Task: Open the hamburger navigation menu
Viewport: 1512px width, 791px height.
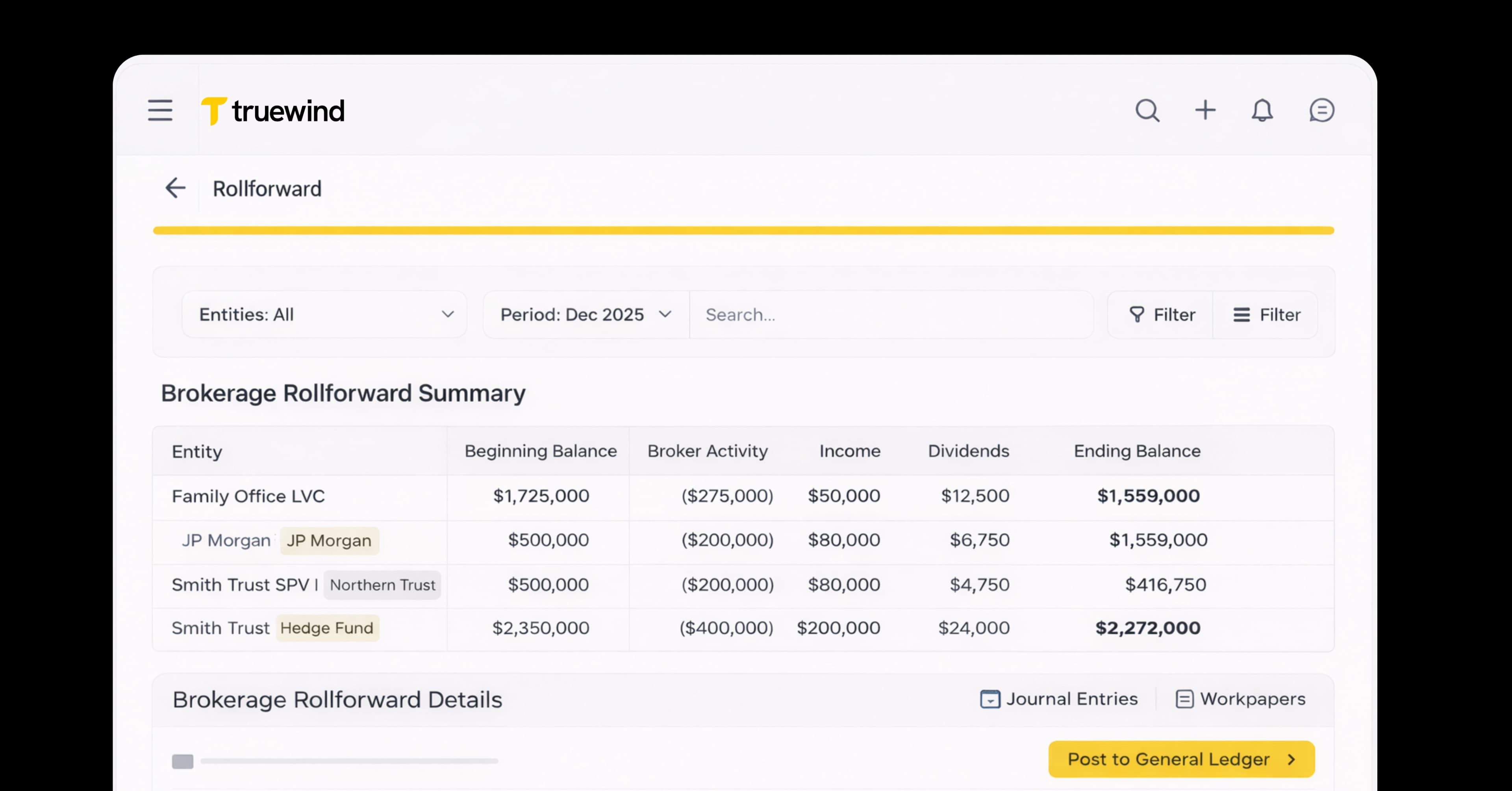Action: [159, 110]
